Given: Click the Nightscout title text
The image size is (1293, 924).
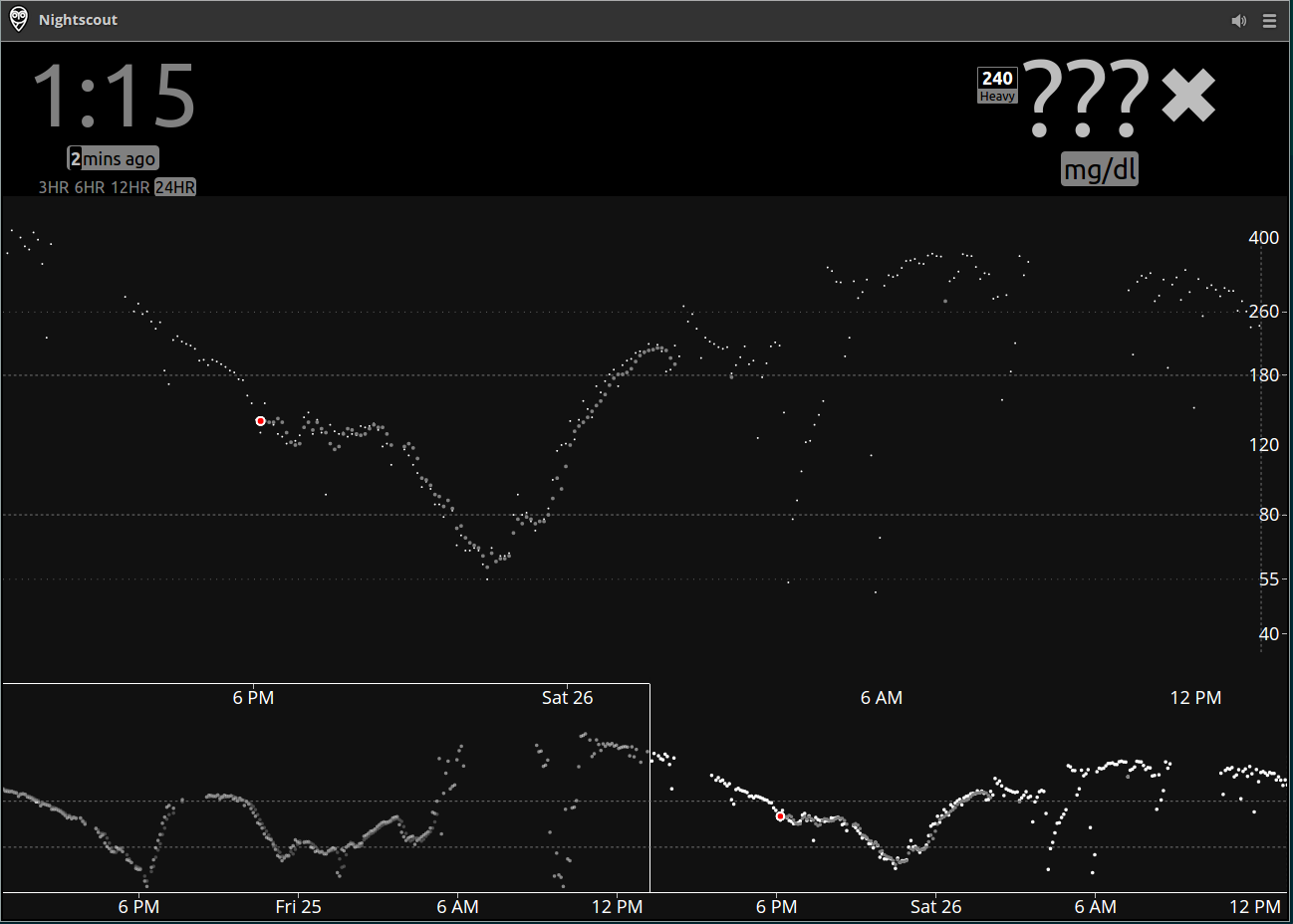Looking at the screenshot, I should (x=78, y=20).
